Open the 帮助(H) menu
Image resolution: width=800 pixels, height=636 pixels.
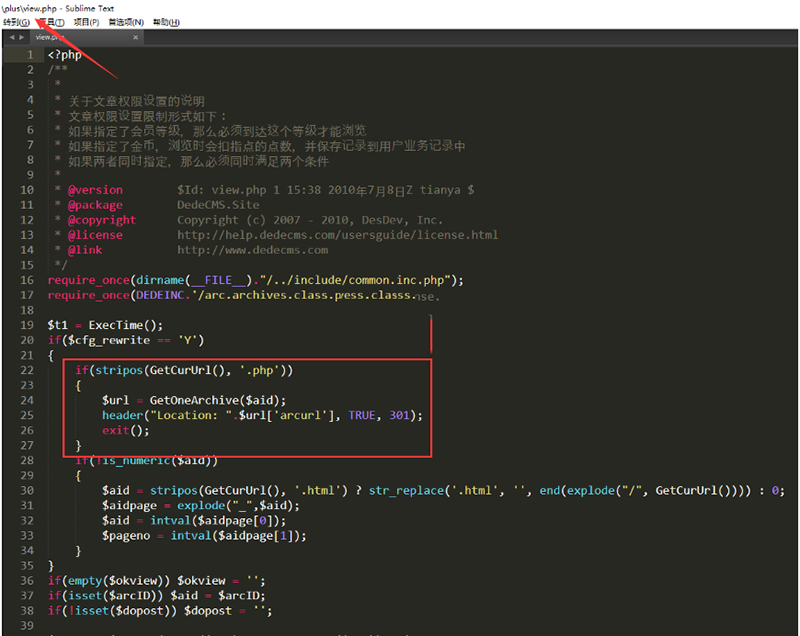click(167, 22)
